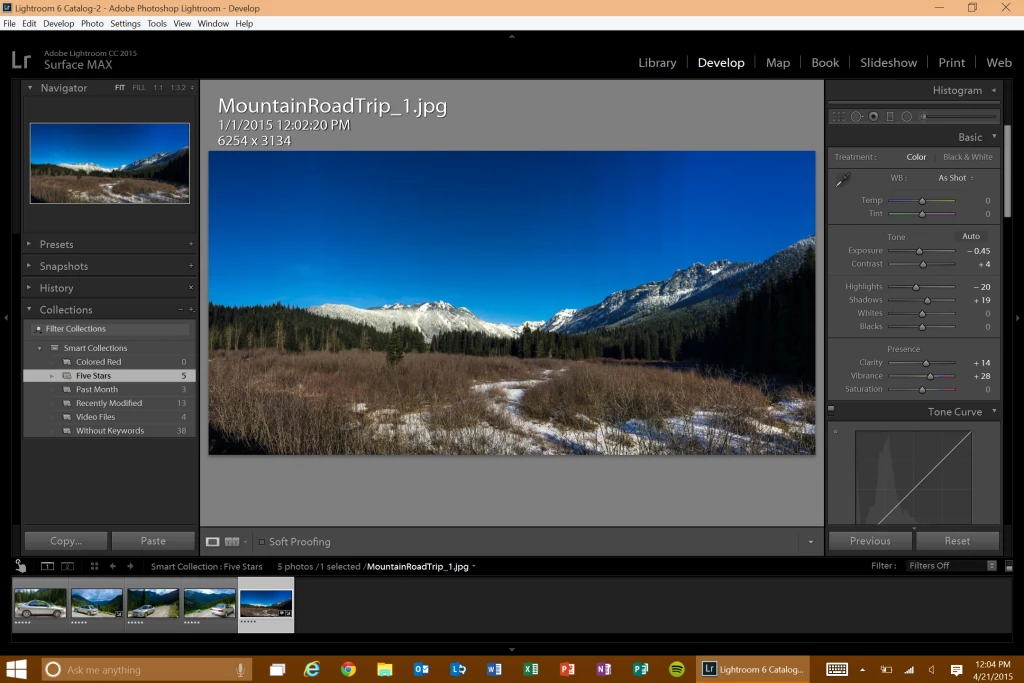
Task: Pick the White Balance Selector eyedropper
Action: coord(843,179)
